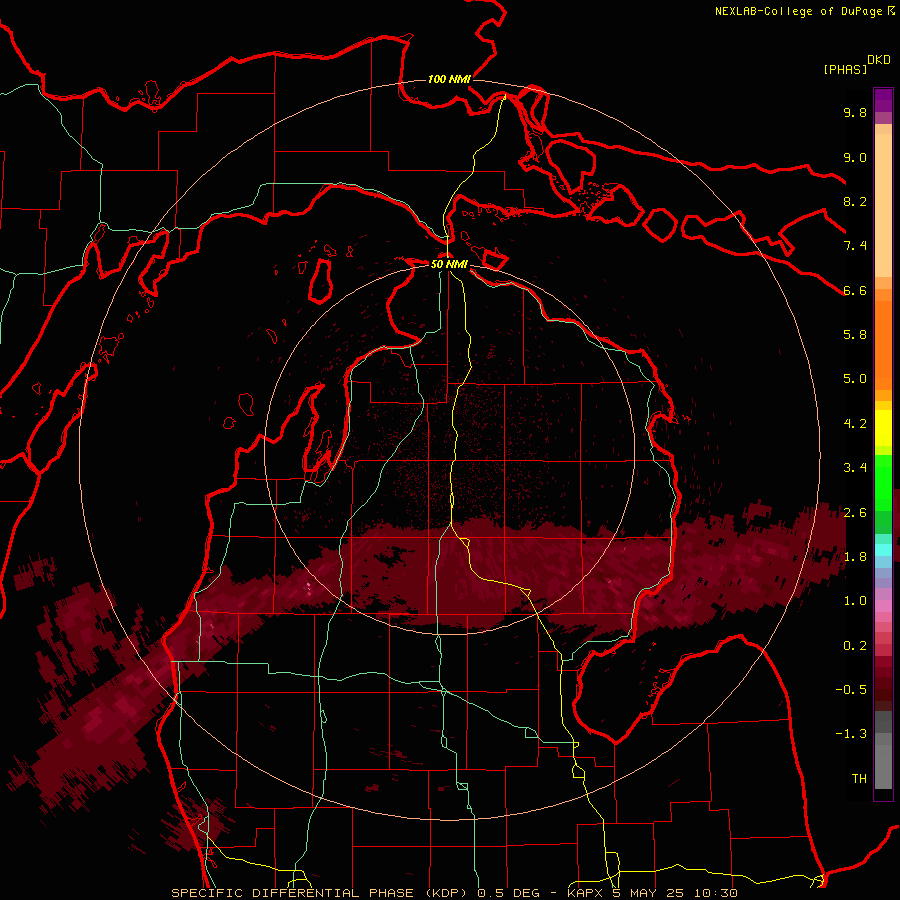900x900 pixels.
Task: Pick the yellow color bar segment
Action: coord(883,428)
